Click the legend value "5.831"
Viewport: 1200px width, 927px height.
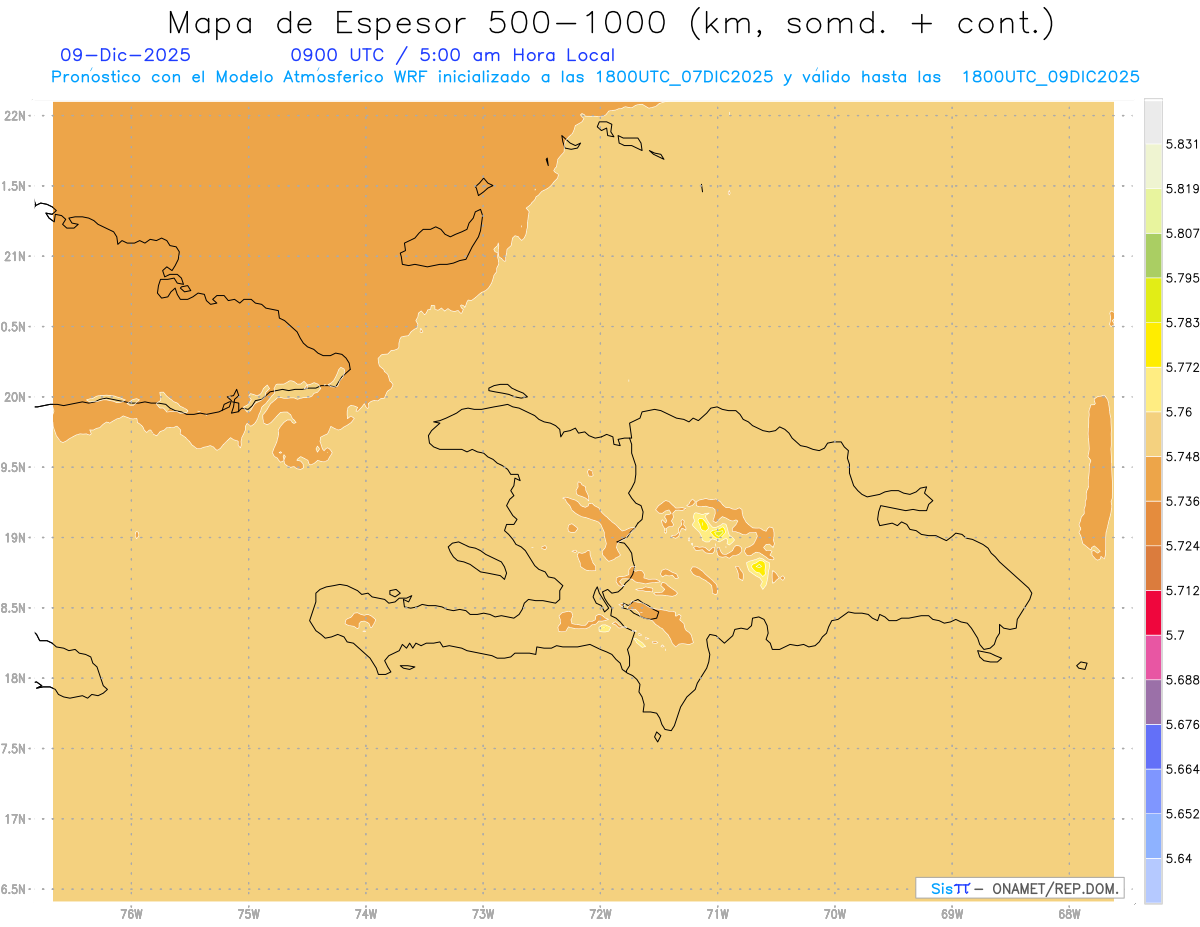pyautogui.click(x=1183, y=144)
